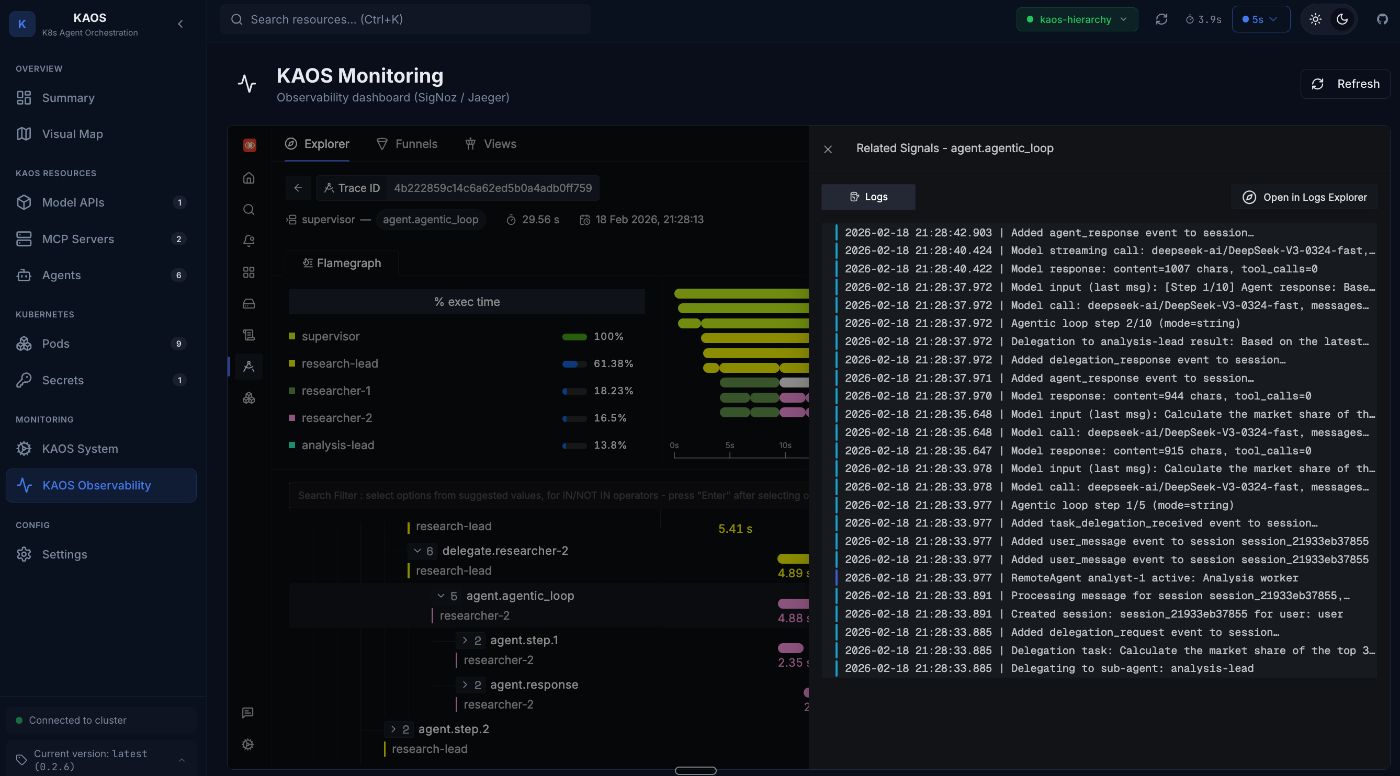Open the GitHub icon in top bar
Image resolution: width=1400 pixels, height=776 pixels.
tap(1382, 19)
